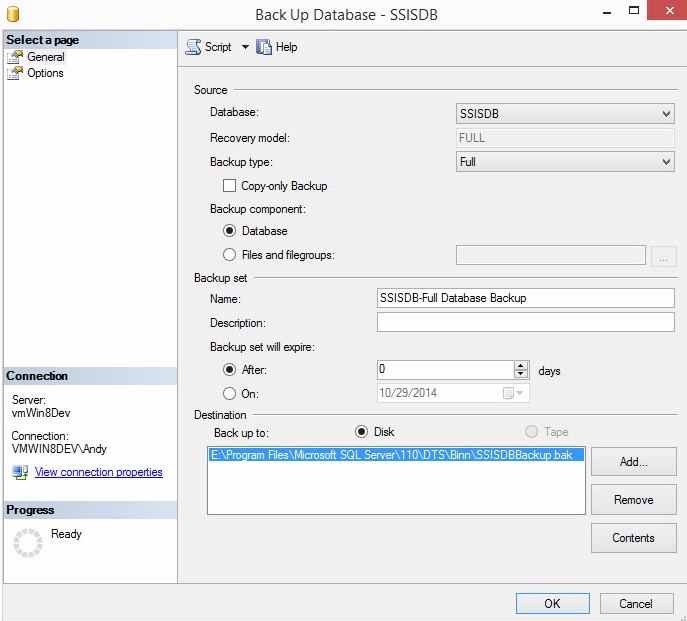Screen dimensions: 687x621
Task: Enable the Copy-only Backup checkbox
Action: [x=229, y=186]
